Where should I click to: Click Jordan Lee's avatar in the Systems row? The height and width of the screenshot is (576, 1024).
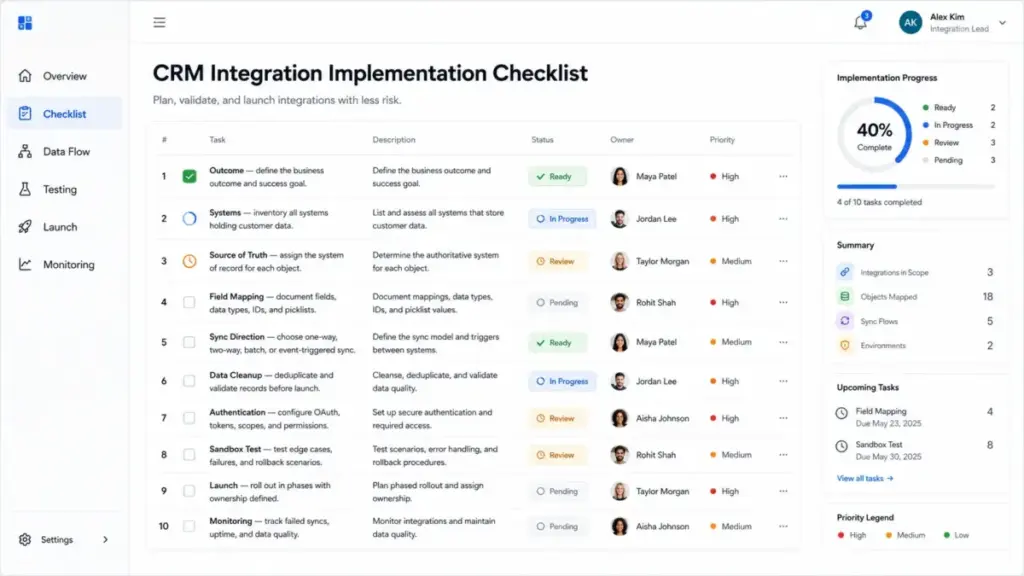pyautogui.click(x=619, y=219)
